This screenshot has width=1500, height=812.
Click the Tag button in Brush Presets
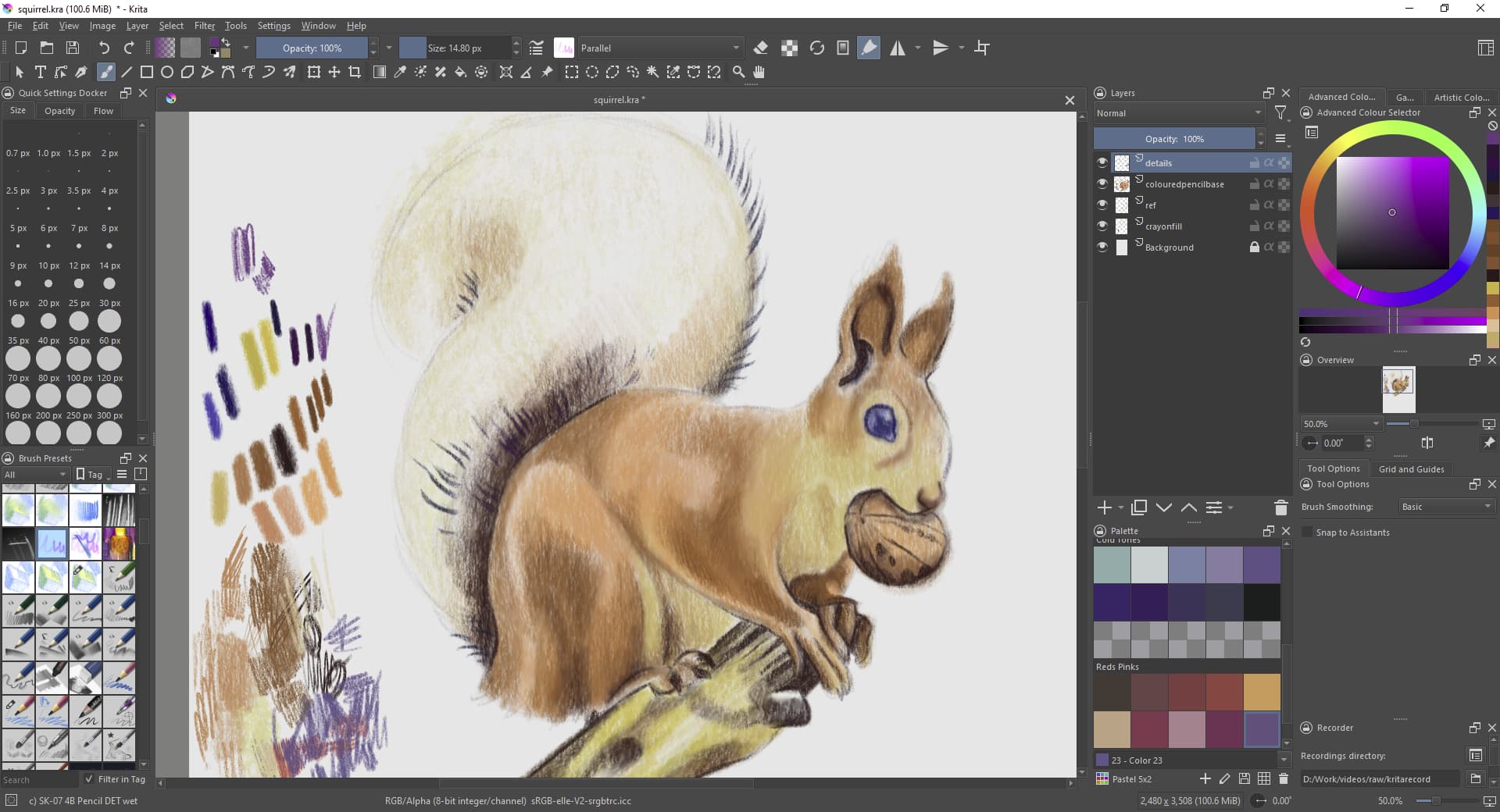(90, 474)
